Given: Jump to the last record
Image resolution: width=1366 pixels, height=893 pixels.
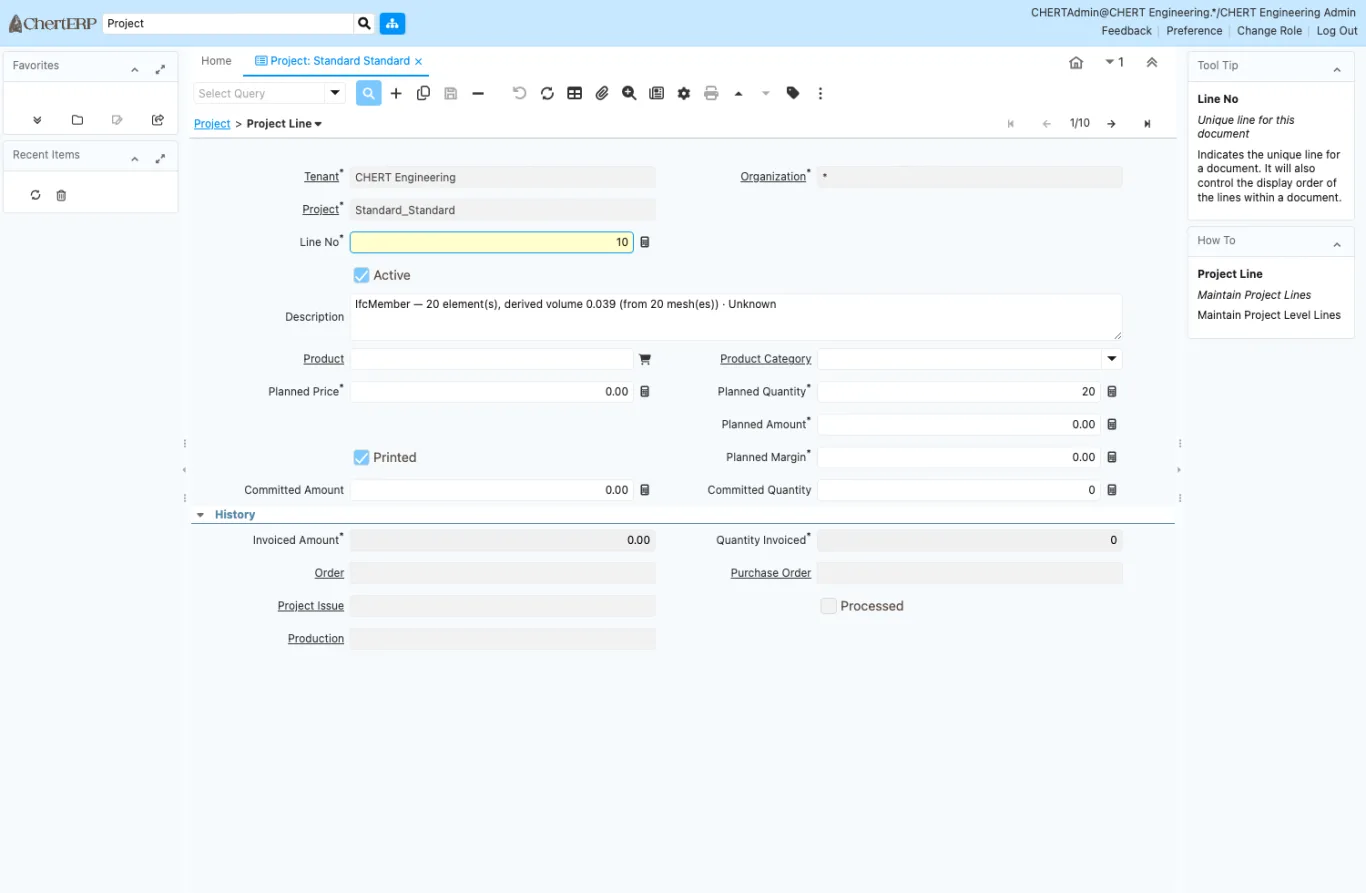Looking at the screenshot, I should click(1147, 124).
